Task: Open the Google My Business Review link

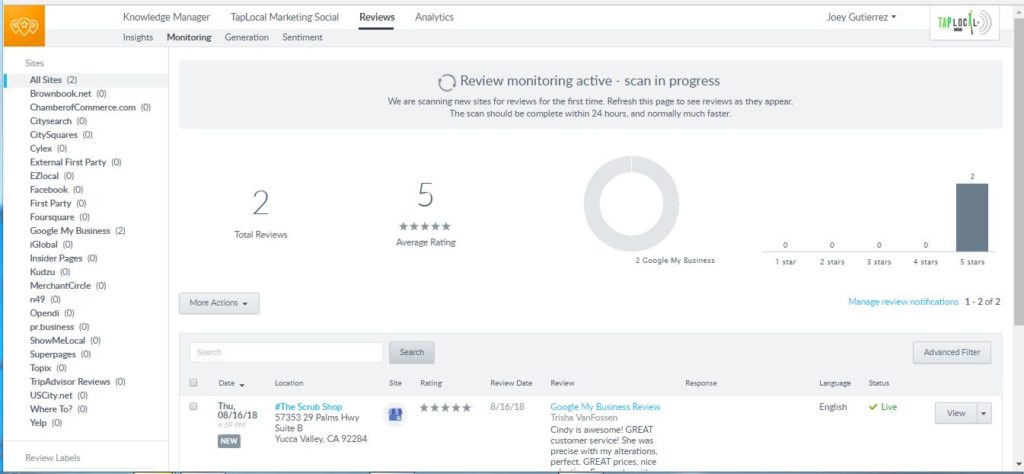Action: [605, 407]
